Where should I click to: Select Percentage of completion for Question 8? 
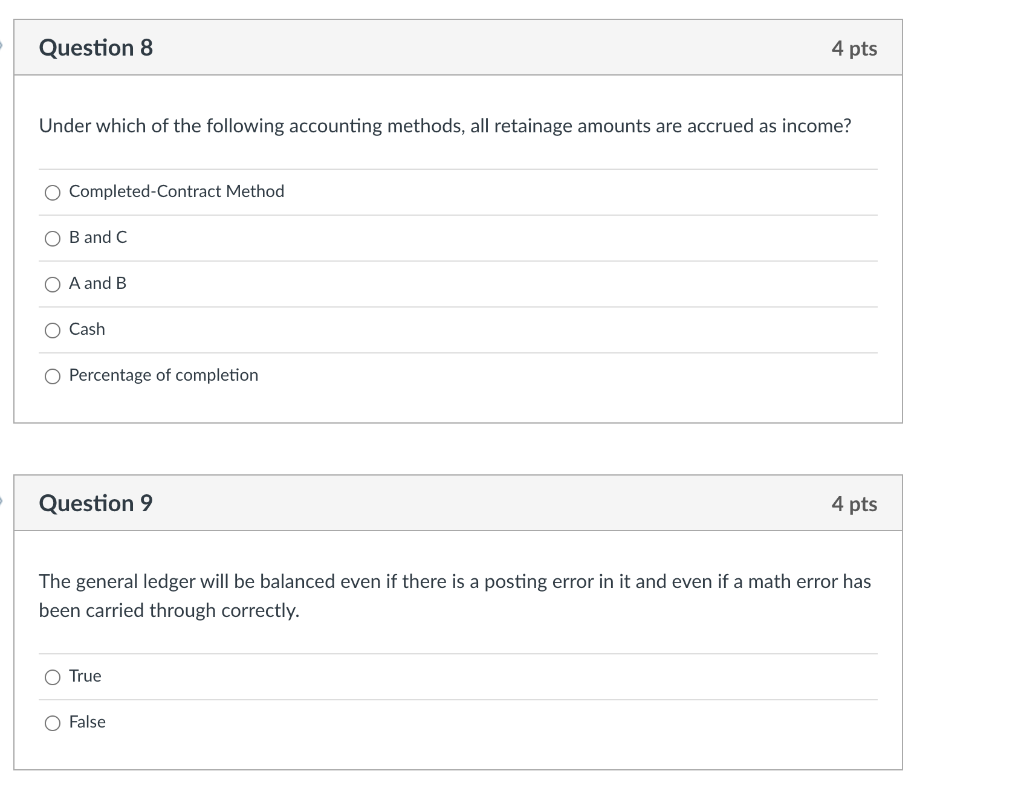tap(52, 375)
